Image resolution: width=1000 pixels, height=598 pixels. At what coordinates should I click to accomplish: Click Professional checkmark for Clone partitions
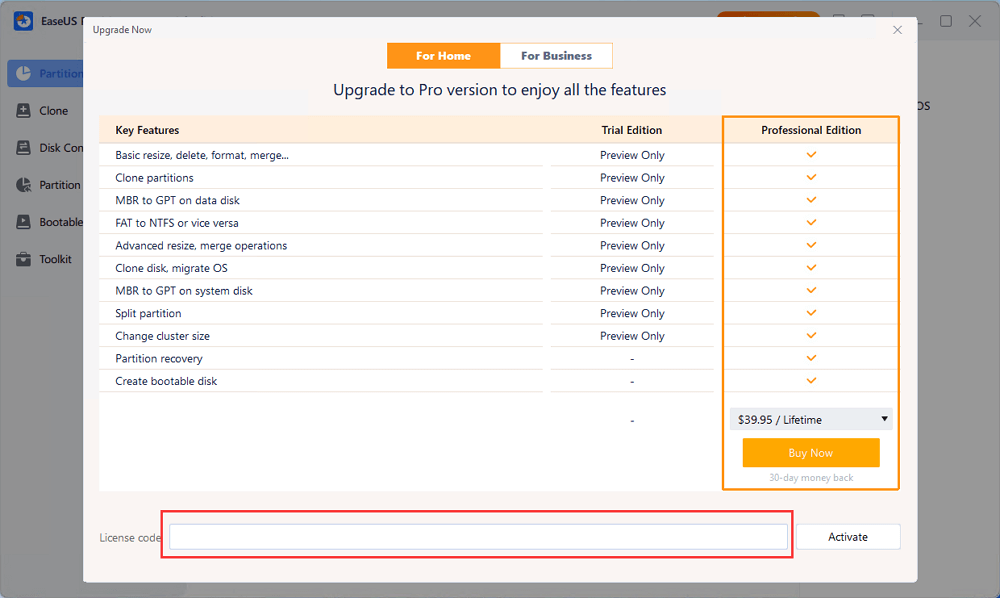(x=811, y=177)
